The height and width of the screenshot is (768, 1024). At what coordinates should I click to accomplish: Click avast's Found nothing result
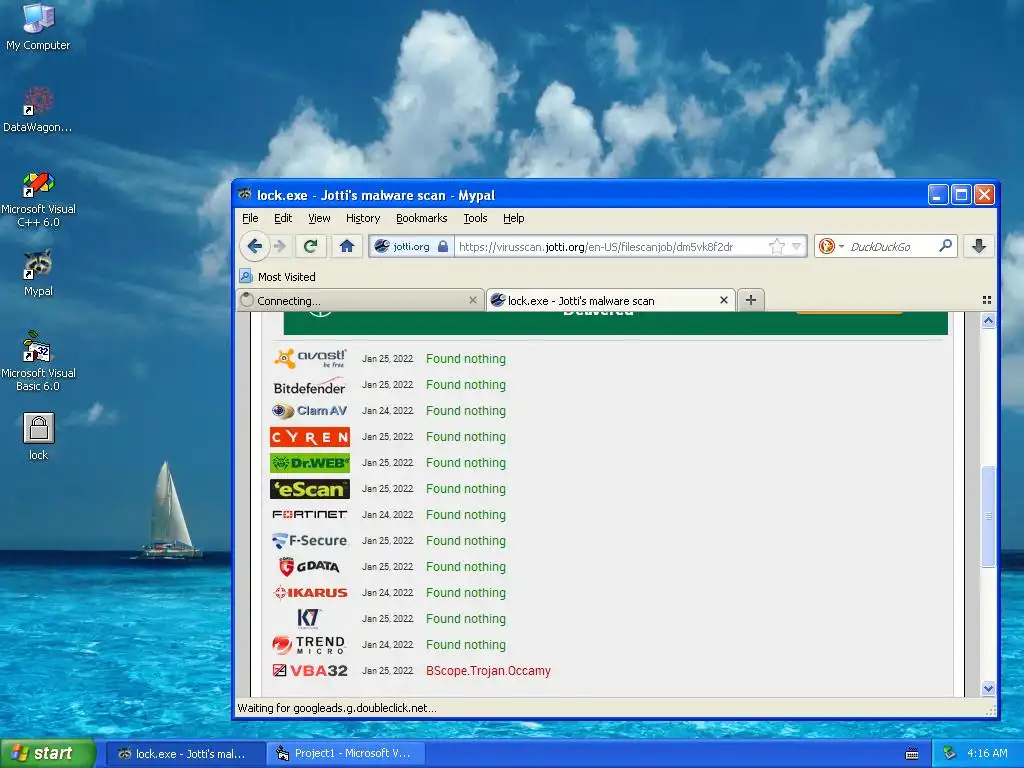[x=466, y=359]
